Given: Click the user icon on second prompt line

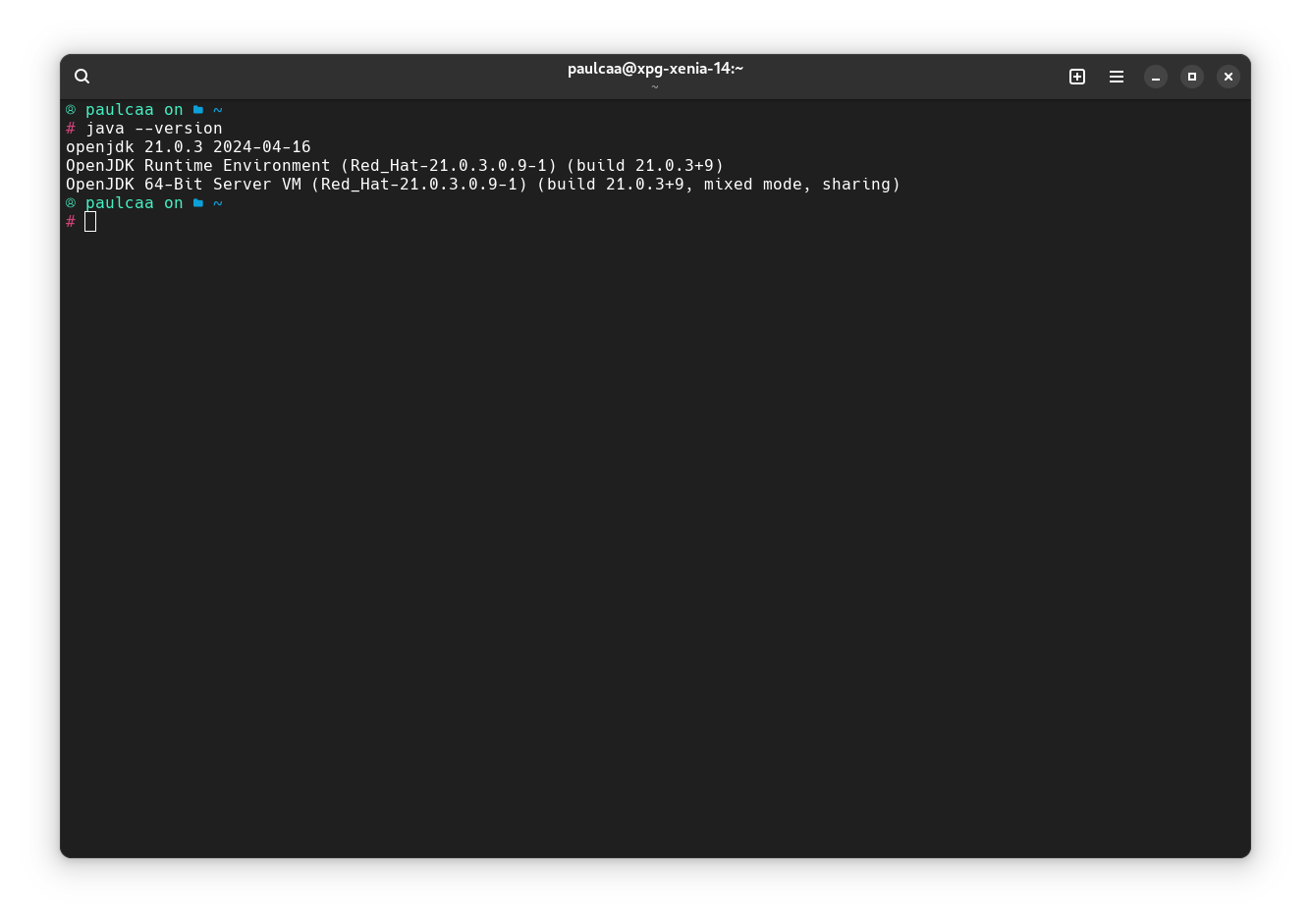Looking at the screenshot, I should tap(71, 203).
